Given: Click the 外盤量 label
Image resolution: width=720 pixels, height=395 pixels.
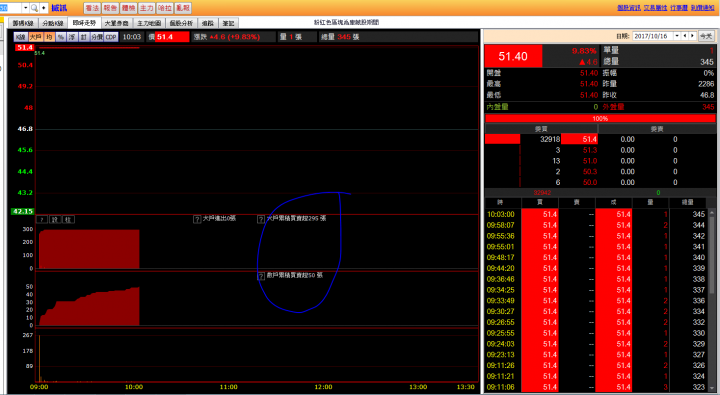Looking at the screenshot, I should click(613, 107).
